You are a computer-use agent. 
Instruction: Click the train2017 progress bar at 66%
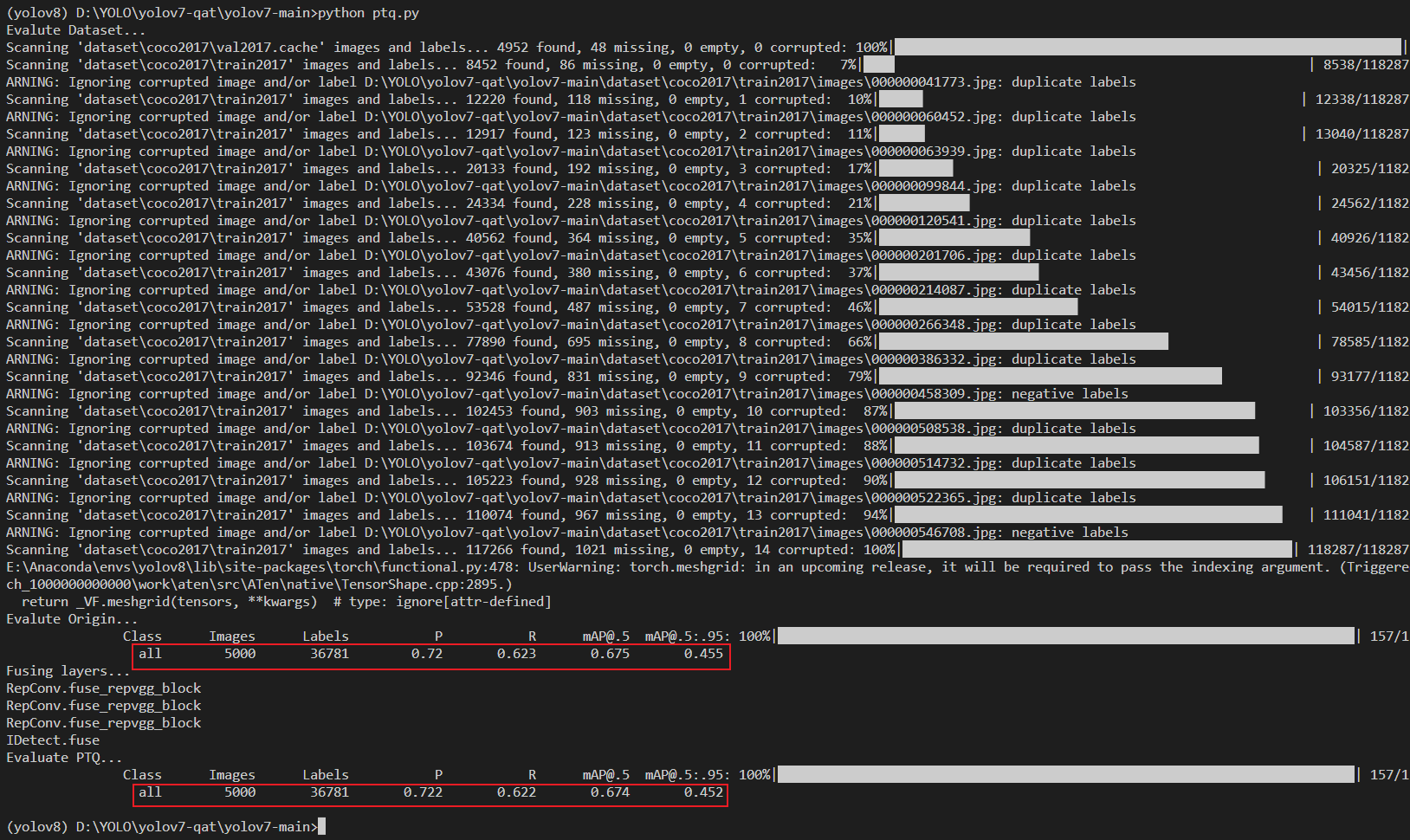coord(1022,342)
